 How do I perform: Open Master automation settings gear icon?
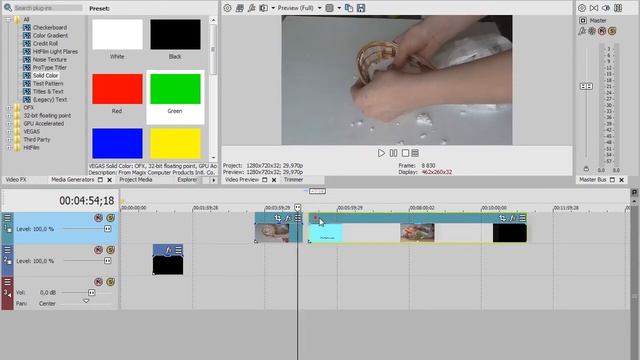pos(592,31)
